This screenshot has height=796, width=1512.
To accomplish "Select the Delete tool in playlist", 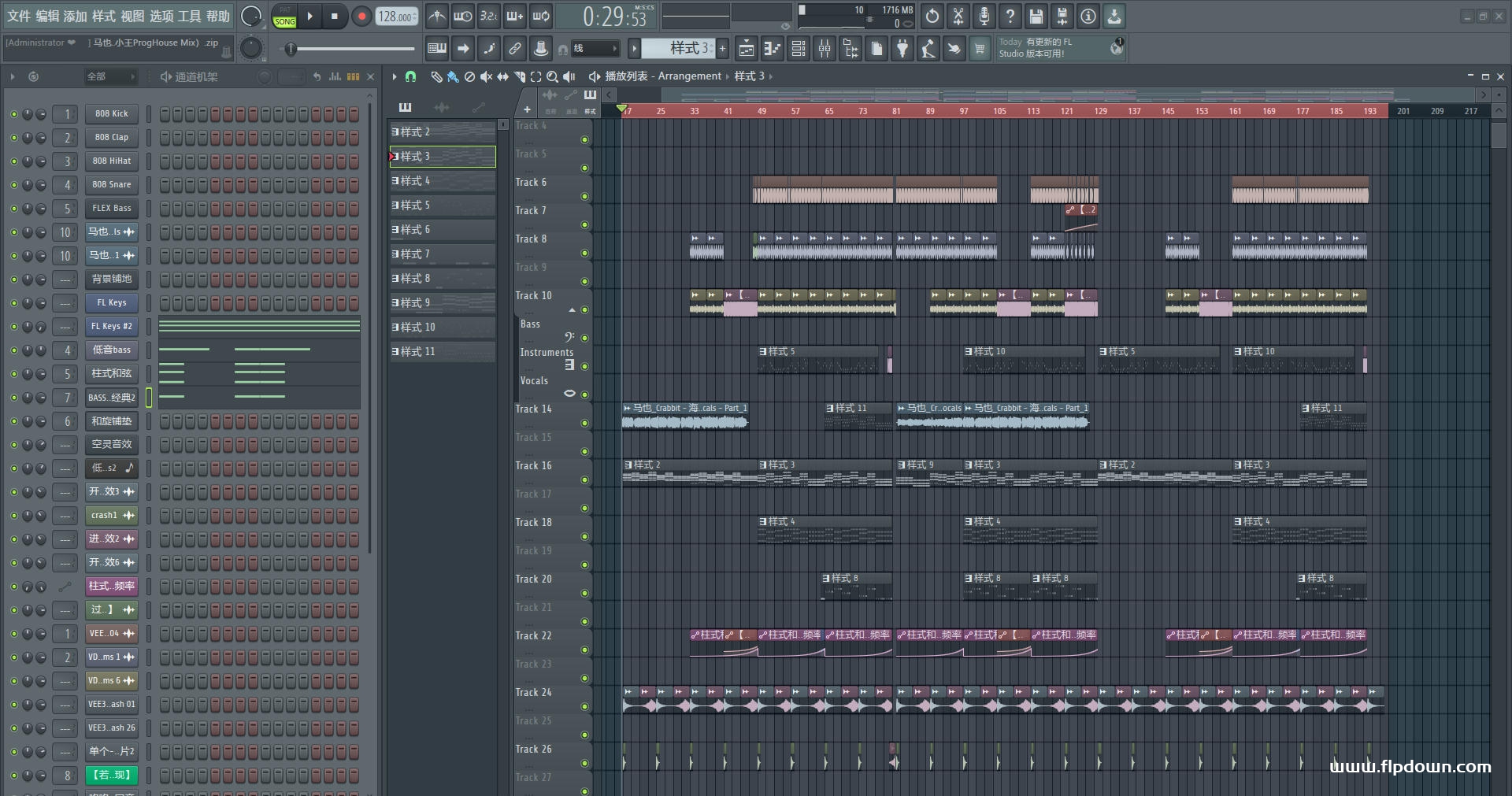I will tap(469, 76).
